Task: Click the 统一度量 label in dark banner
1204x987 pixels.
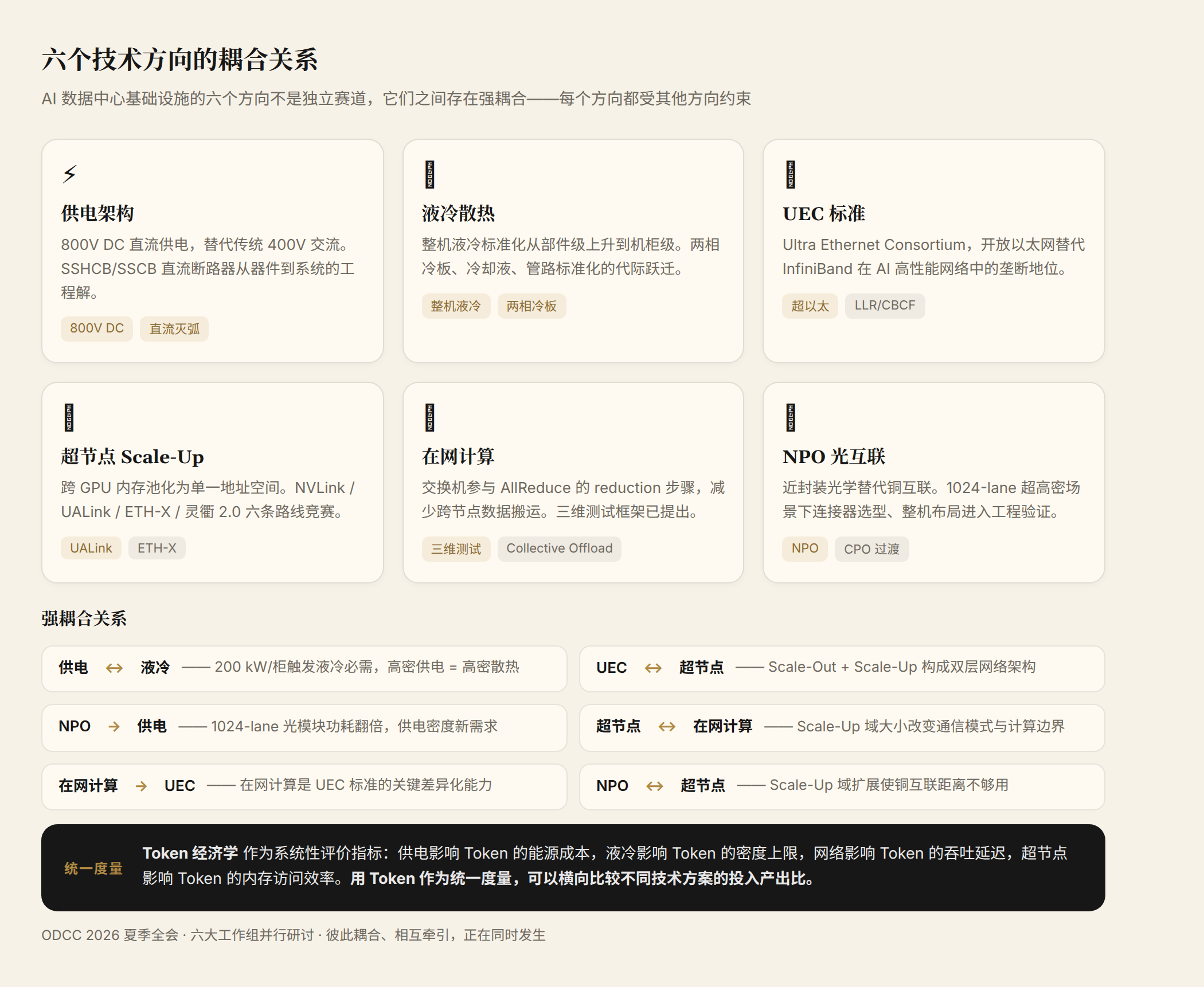Action: tap(93, 868)
